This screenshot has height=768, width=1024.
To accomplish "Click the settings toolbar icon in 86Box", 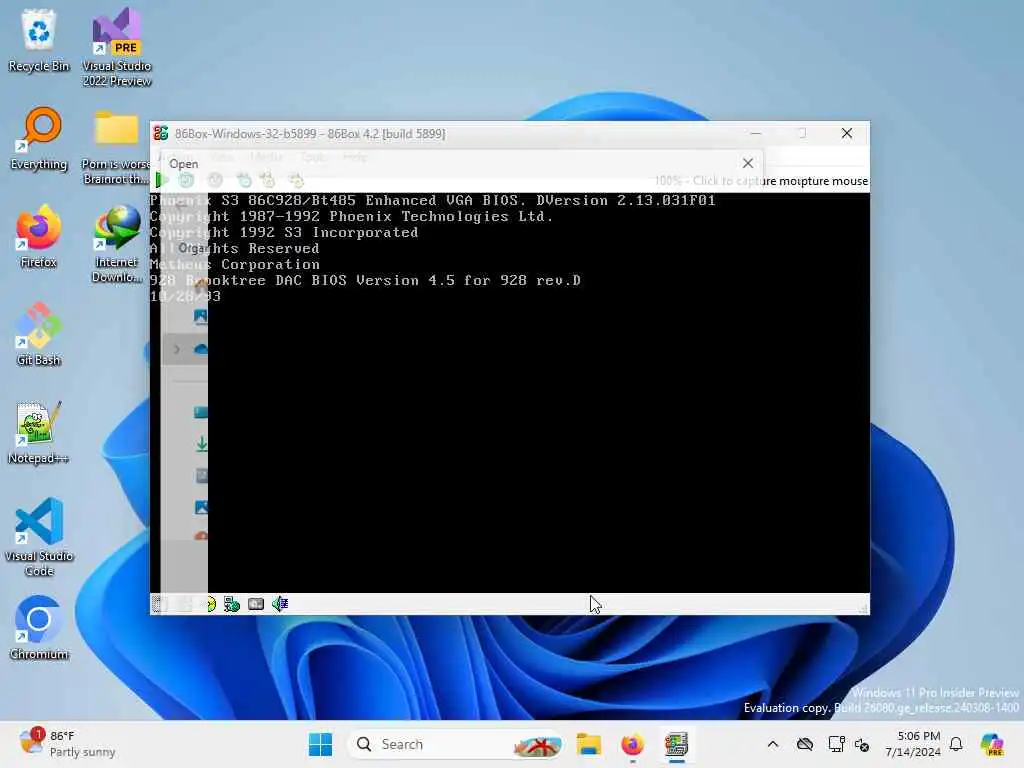I will pos(296,180).
